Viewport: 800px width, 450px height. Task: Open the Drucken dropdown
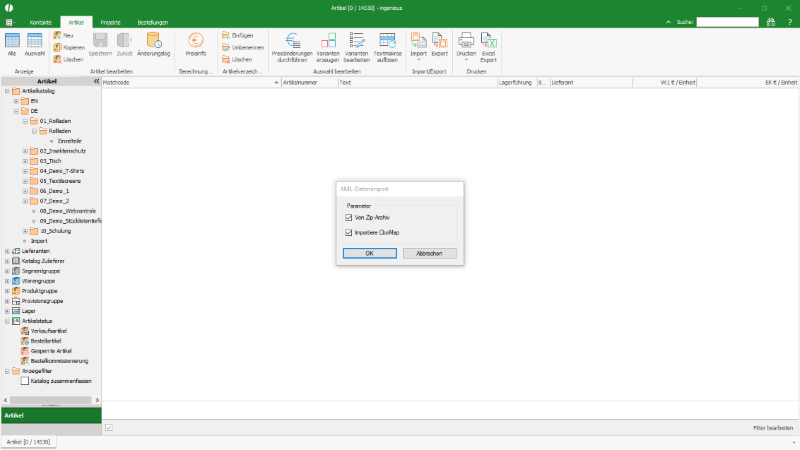(466, 60)
